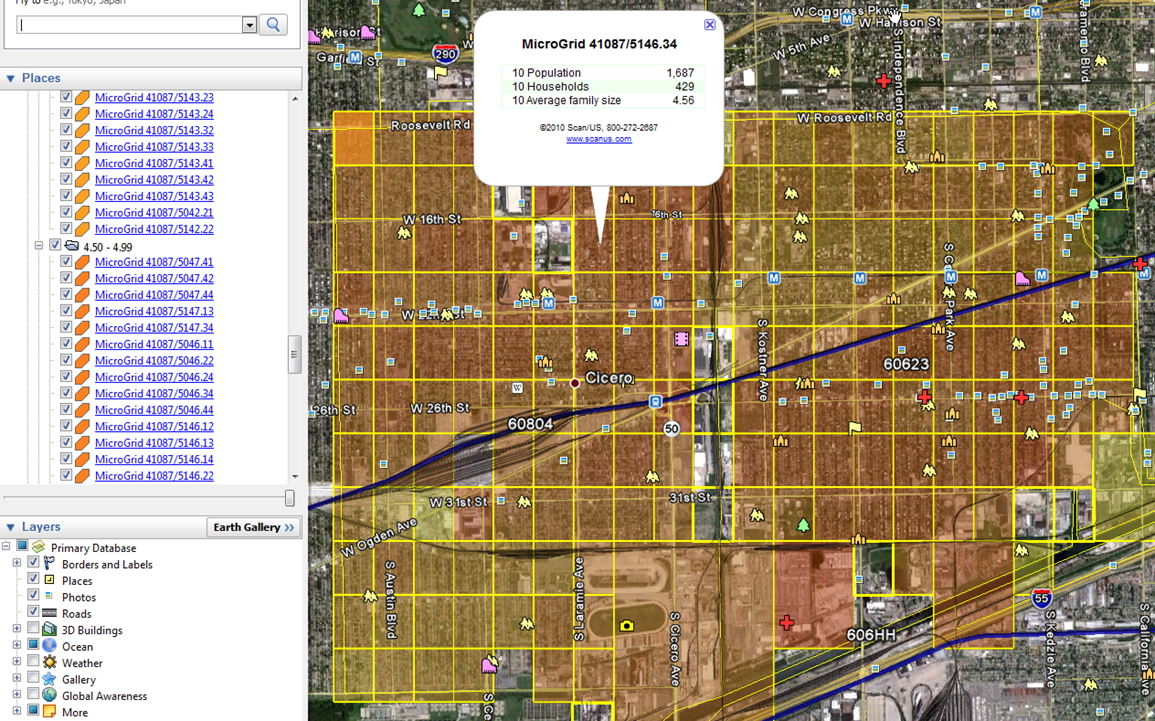Click the Weather layer sun icon
The height and width of the screenshot is (721, 1155).
click(50, 663)
